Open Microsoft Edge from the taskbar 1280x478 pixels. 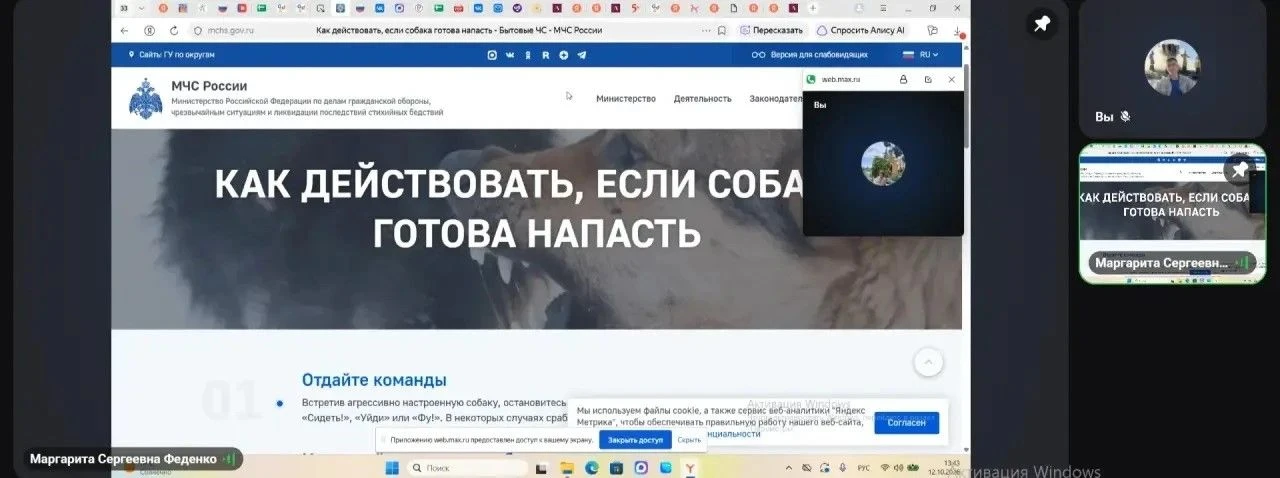coord(591,467)
